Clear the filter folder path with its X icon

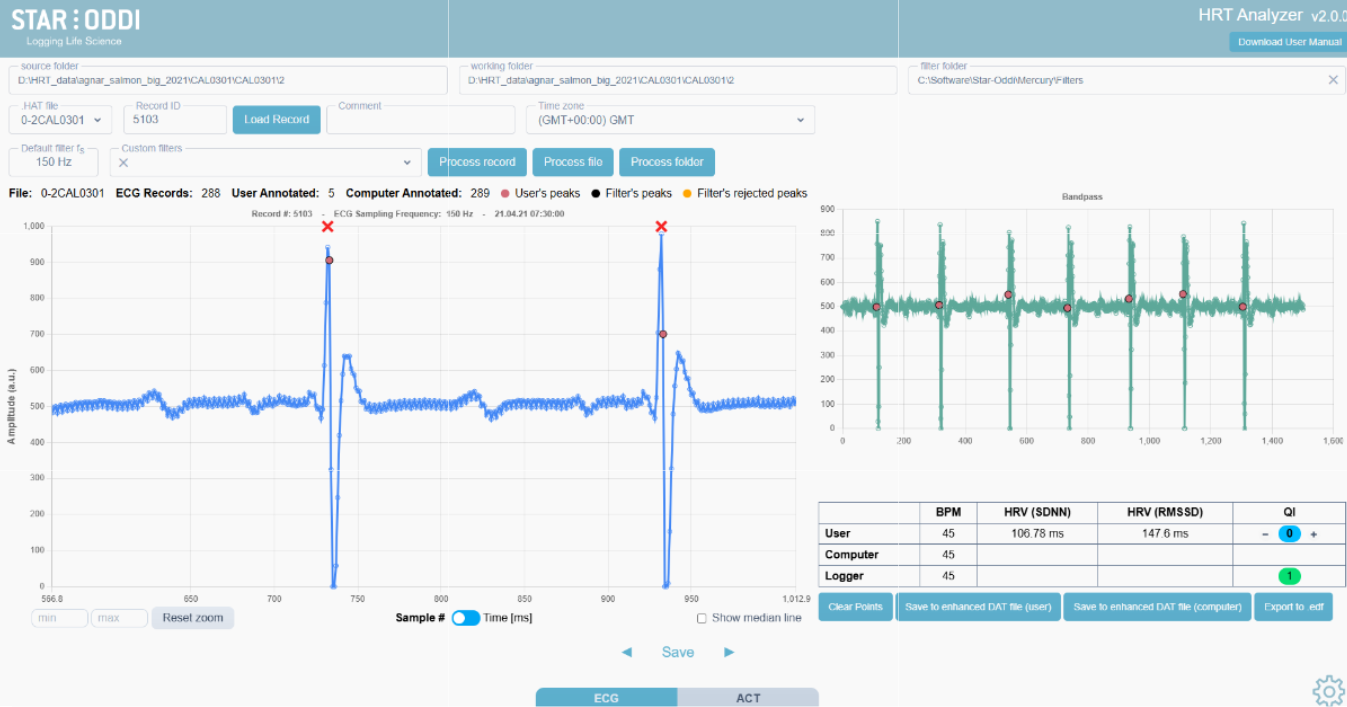(1335, 80)
